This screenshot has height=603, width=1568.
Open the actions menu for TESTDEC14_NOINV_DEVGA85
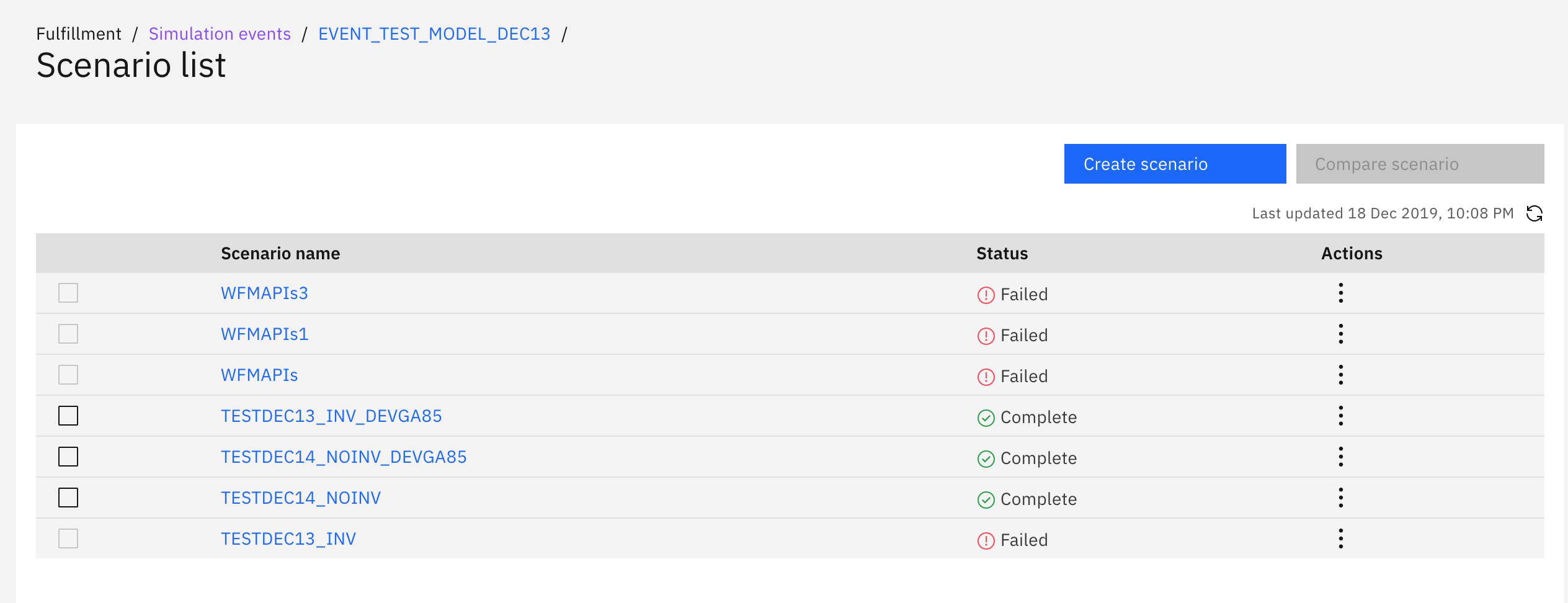(x=1341, y=457)
